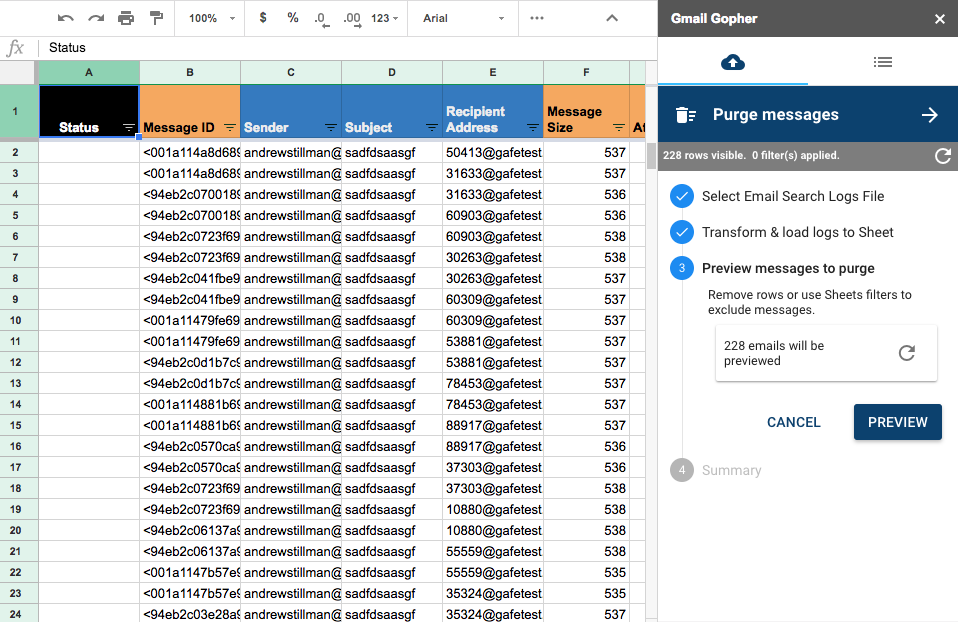Image resolution: width=958 pixels, height=622 pixels.
Task: Switch to the cloud upload tab
Action: [733, 62]
